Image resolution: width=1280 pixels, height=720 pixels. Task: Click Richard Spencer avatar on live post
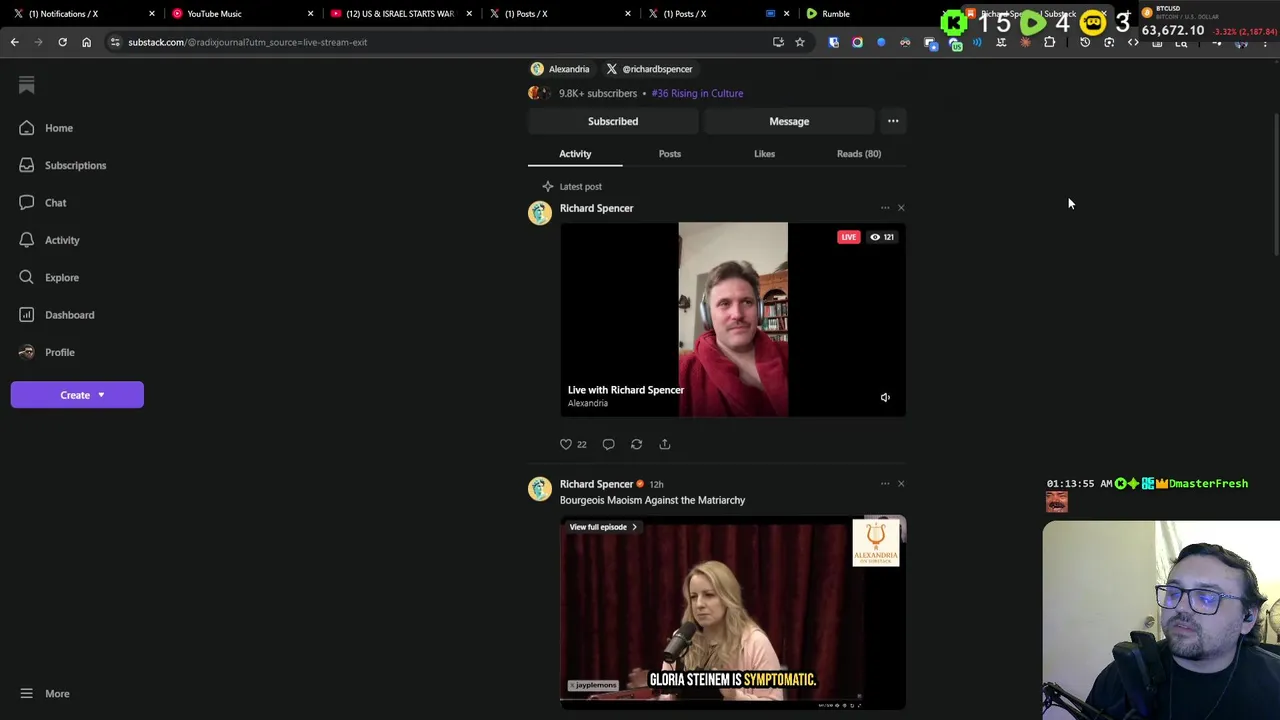pyautogui.click(x=540, y=213)
